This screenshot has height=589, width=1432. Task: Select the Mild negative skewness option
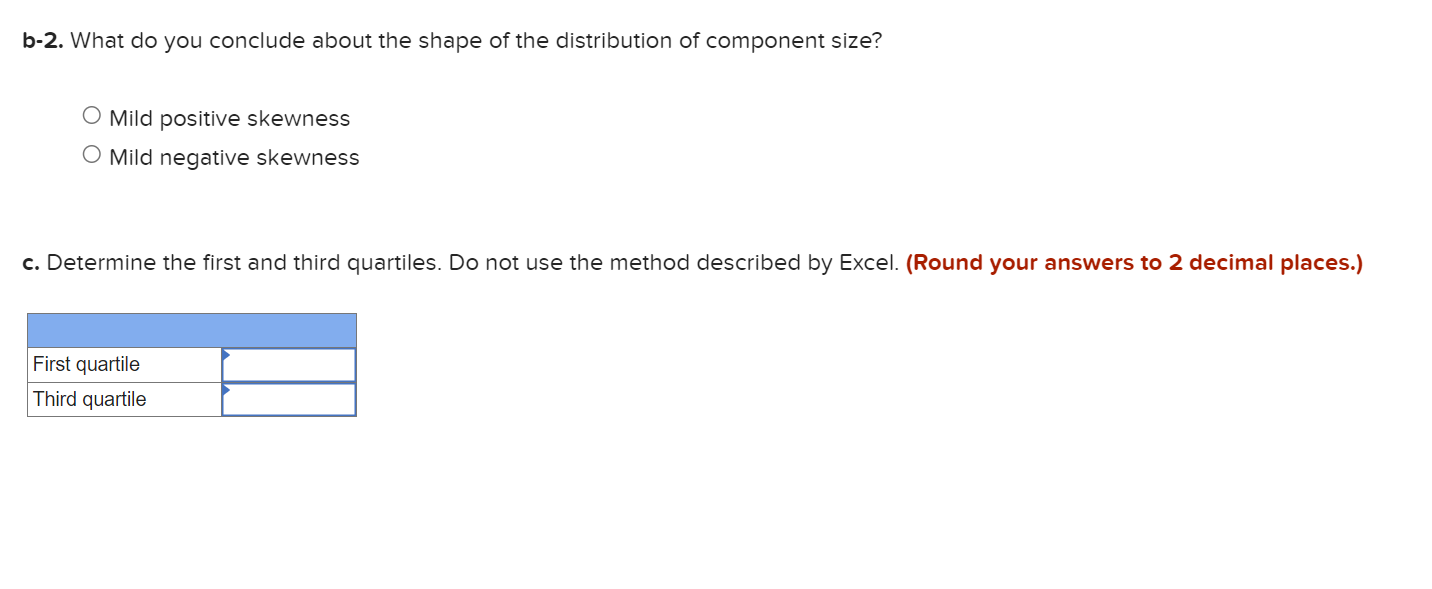click(91, 153)
